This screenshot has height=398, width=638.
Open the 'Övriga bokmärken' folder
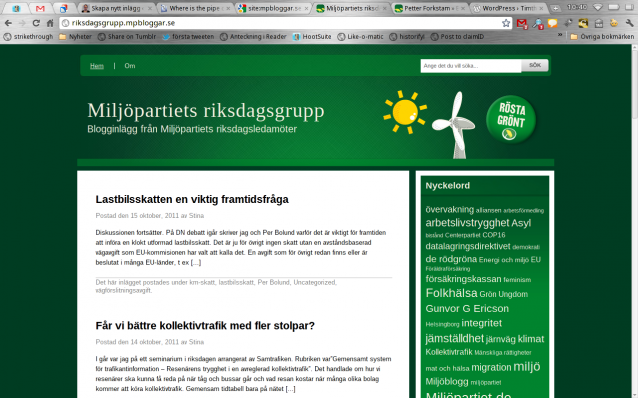point(602,37)
